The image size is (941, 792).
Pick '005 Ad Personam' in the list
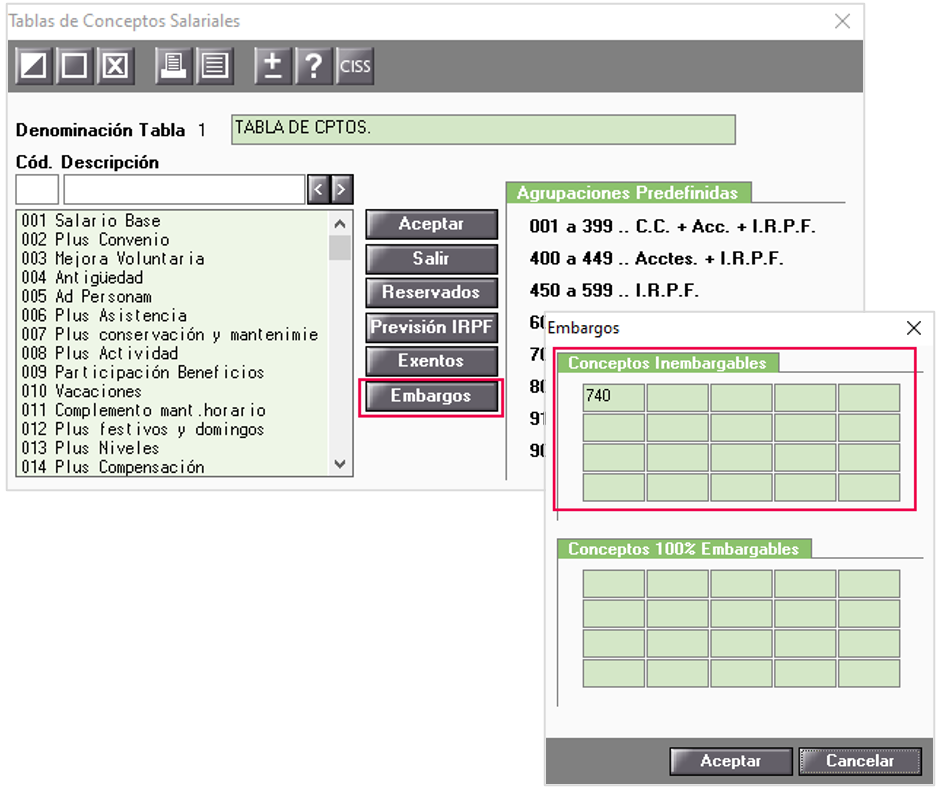point(172,296)
